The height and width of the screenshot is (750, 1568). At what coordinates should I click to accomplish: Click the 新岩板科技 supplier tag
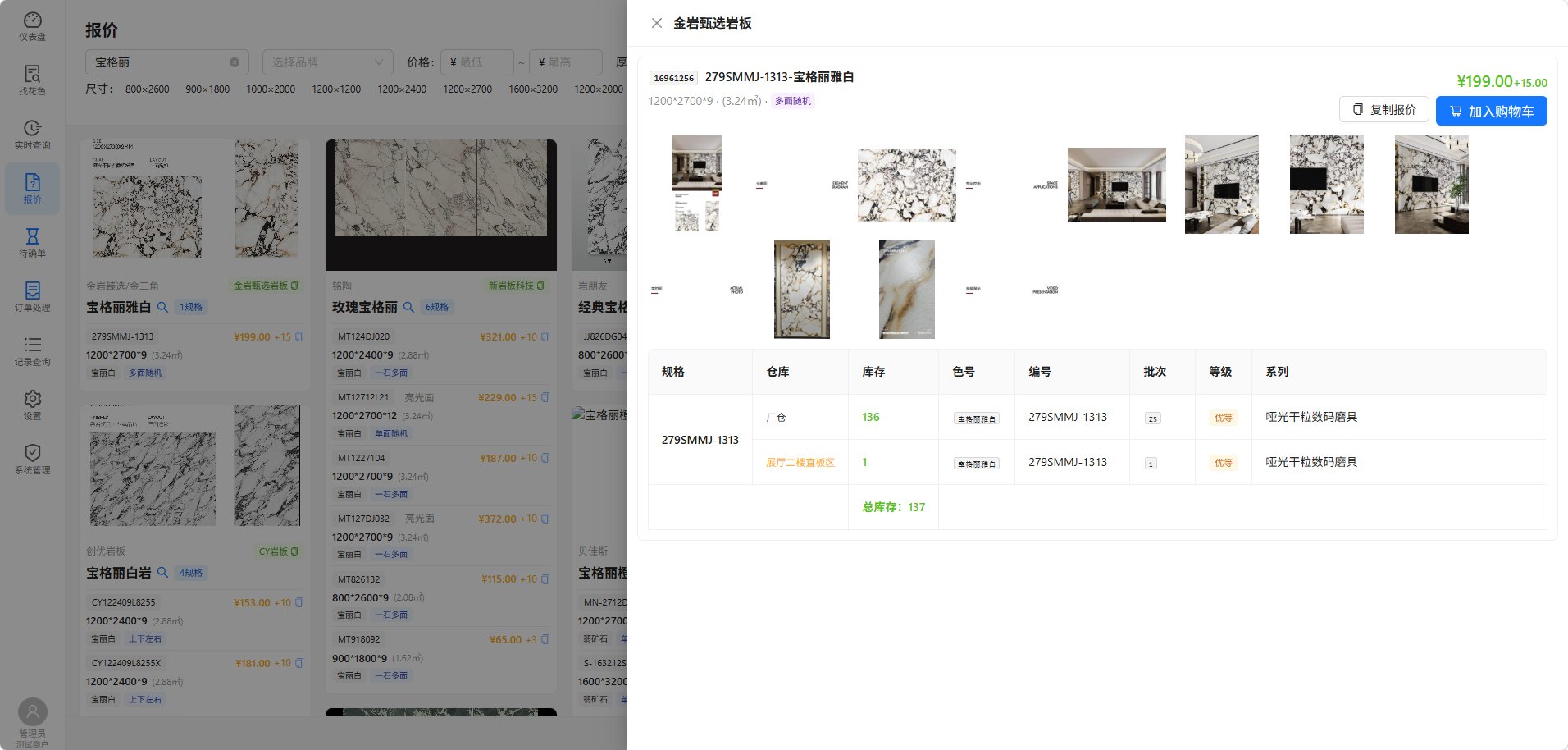tap(517, 286)
